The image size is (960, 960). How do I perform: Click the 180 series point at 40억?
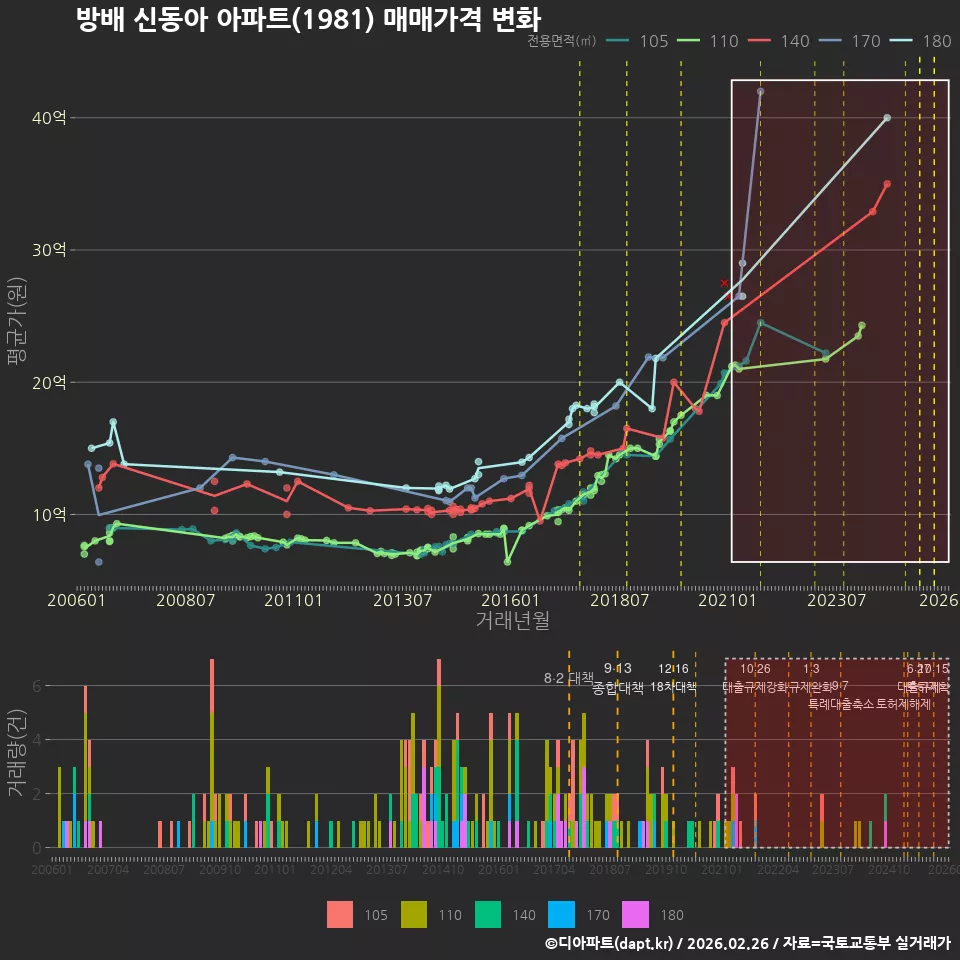point(887,118)
